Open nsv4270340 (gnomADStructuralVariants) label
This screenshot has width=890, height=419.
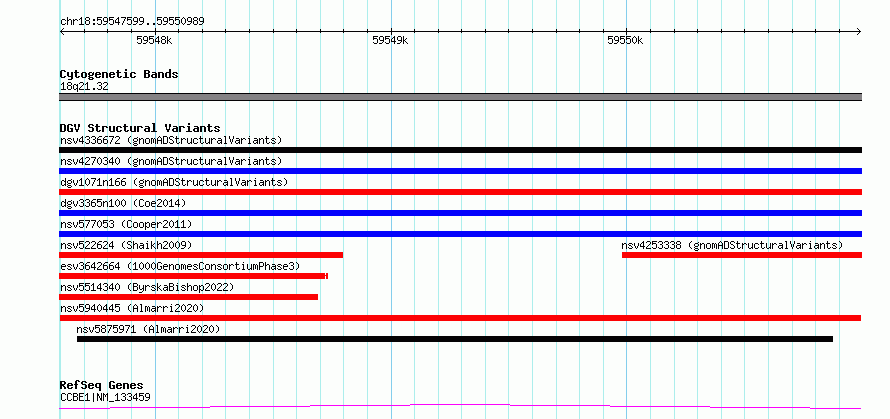pyautogui.click(x=171, y=161)
